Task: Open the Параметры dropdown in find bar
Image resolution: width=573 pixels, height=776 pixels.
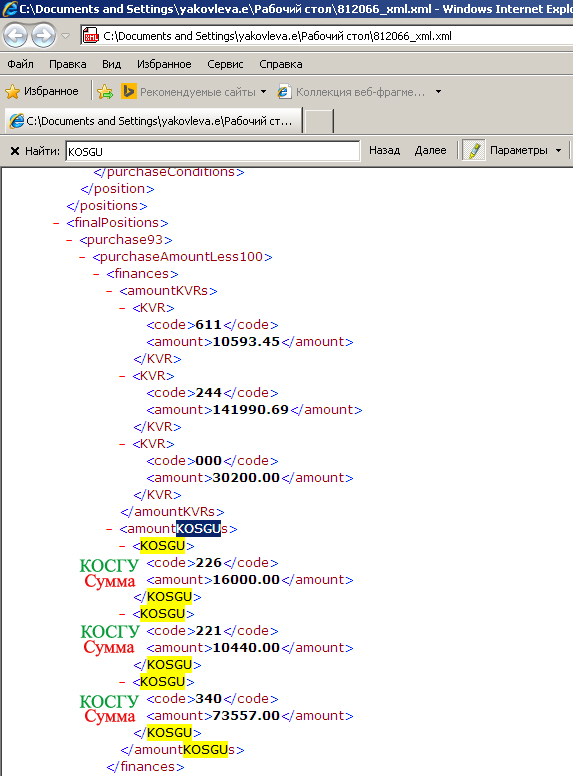Action: [x=525, y=150]
